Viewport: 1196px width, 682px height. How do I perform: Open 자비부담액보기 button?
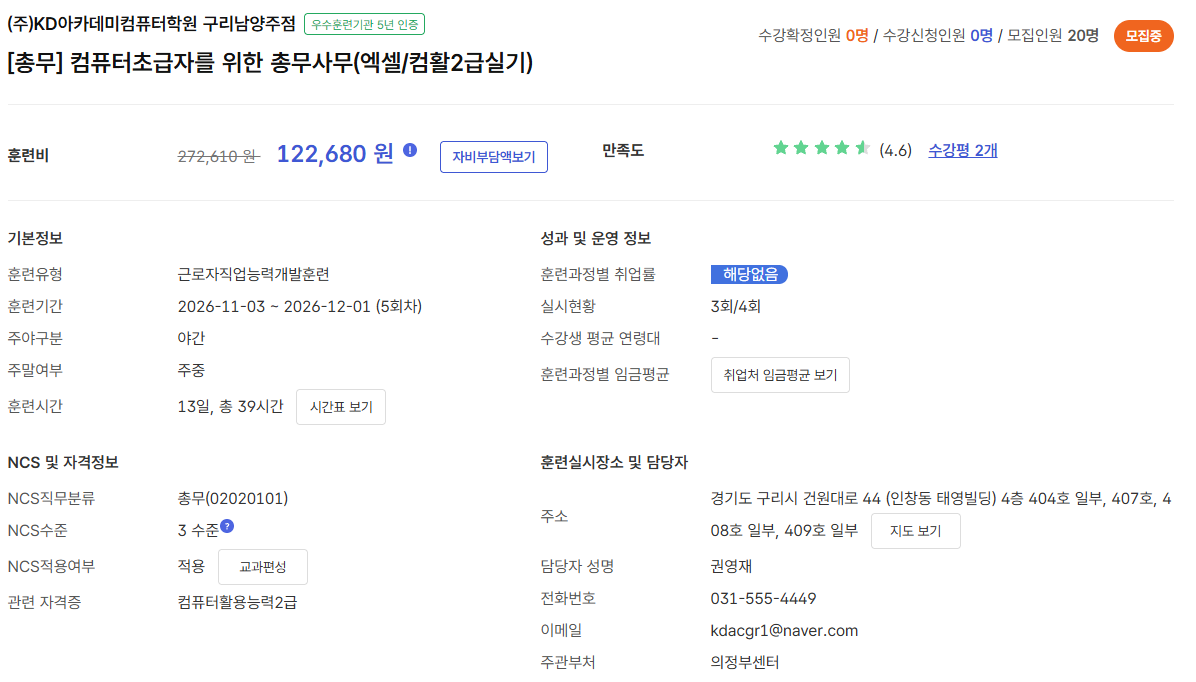(x=494, y=157)
